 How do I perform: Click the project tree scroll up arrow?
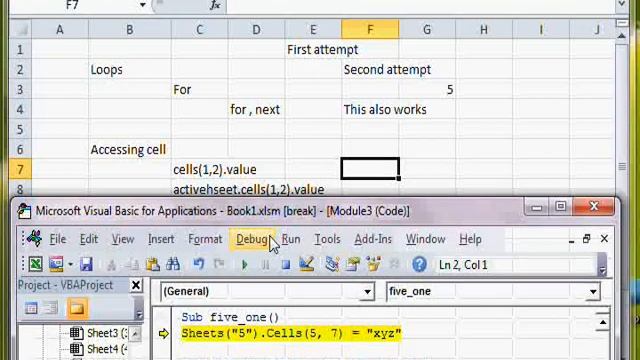click(x=135, y=334)
